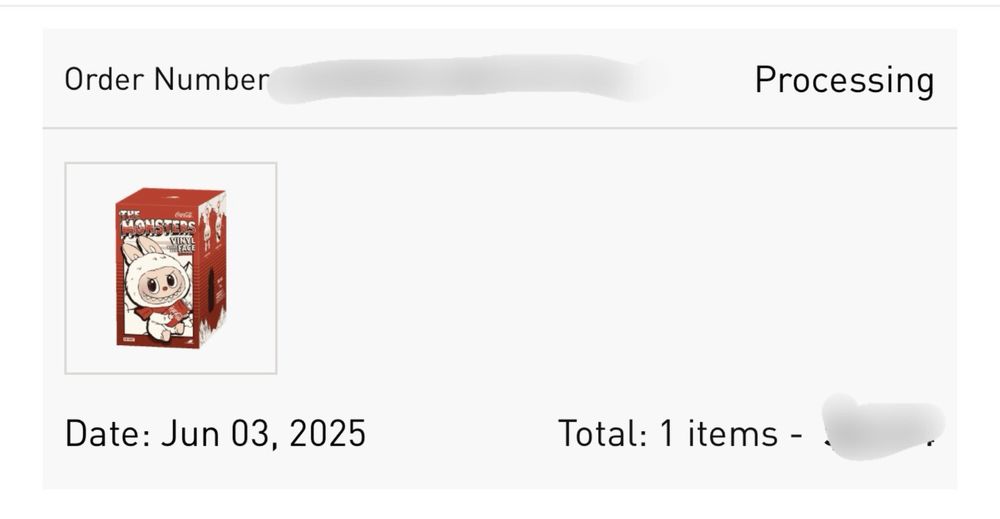The image size is (1000, 519).
Task: Click the Date: Jun 03, 2025 text
Action: 215,433
